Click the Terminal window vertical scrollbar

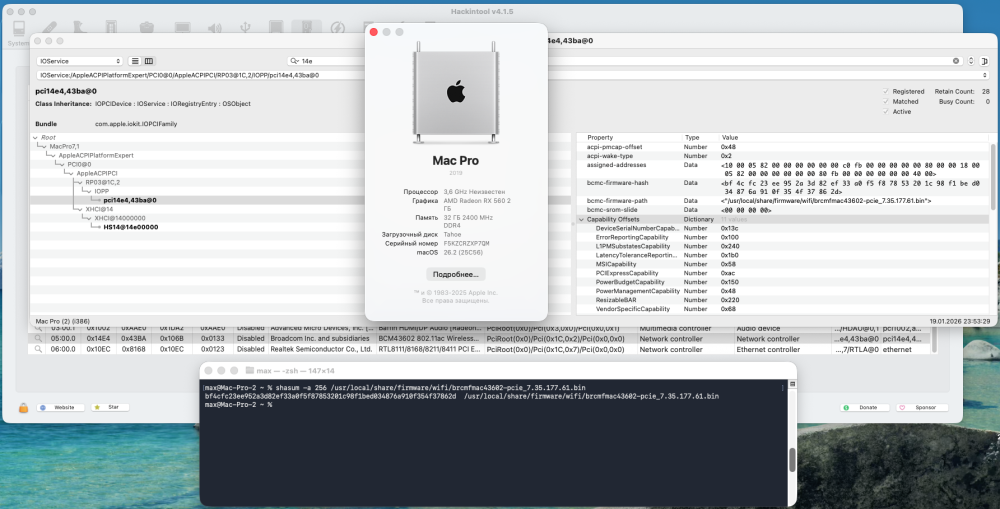click(x=792, y=459)
